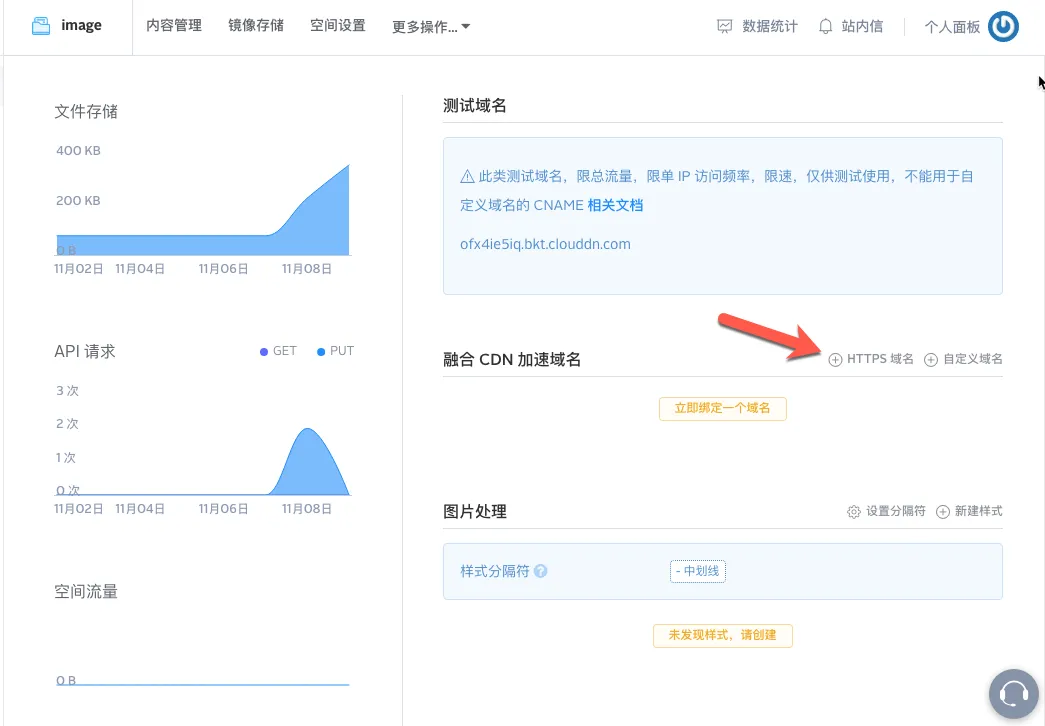Click the plus icon beside 新建样式
This screenshot has width=1045, height=726.
943,512
